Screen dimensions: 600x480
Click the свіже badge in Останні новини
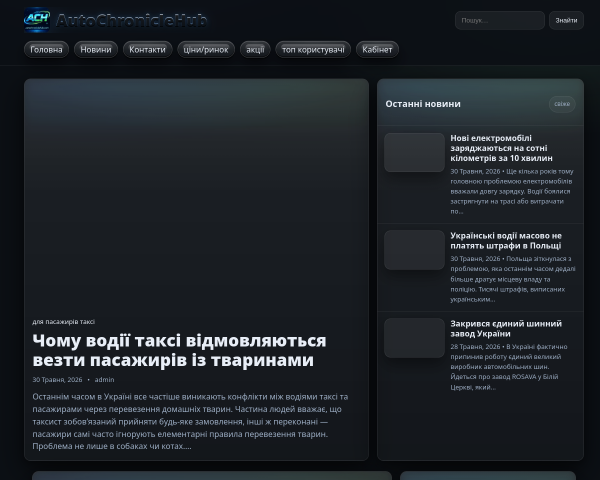point(562,104)
